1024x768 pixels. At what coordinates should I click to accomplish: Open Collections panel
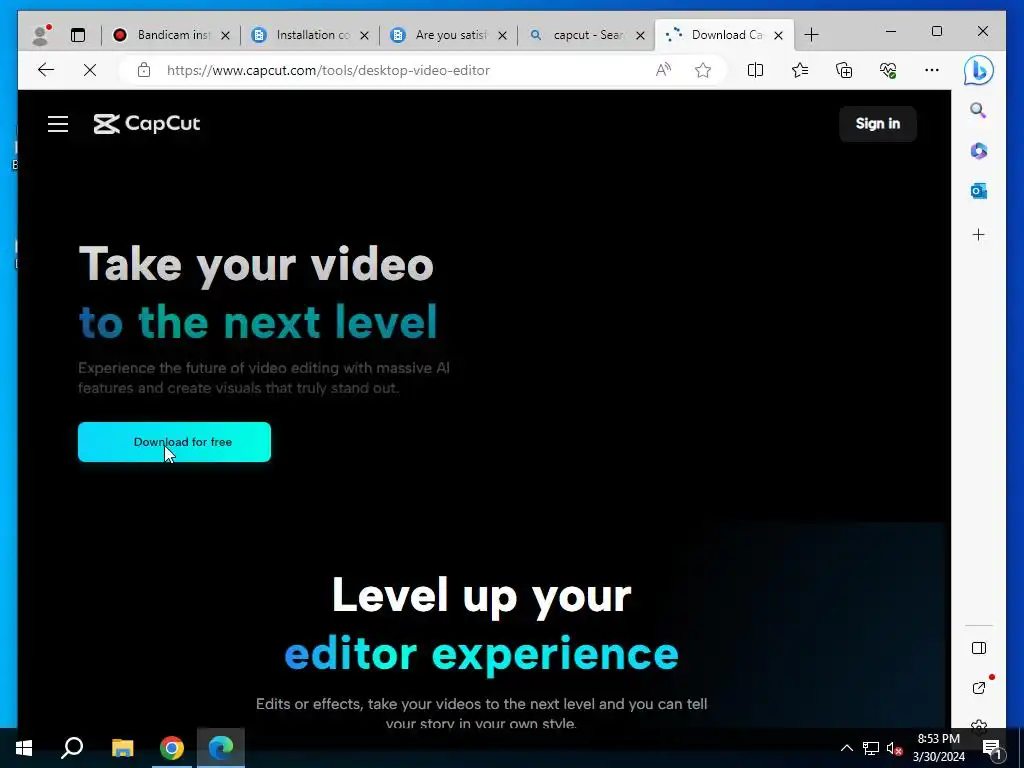pos(844,70)
